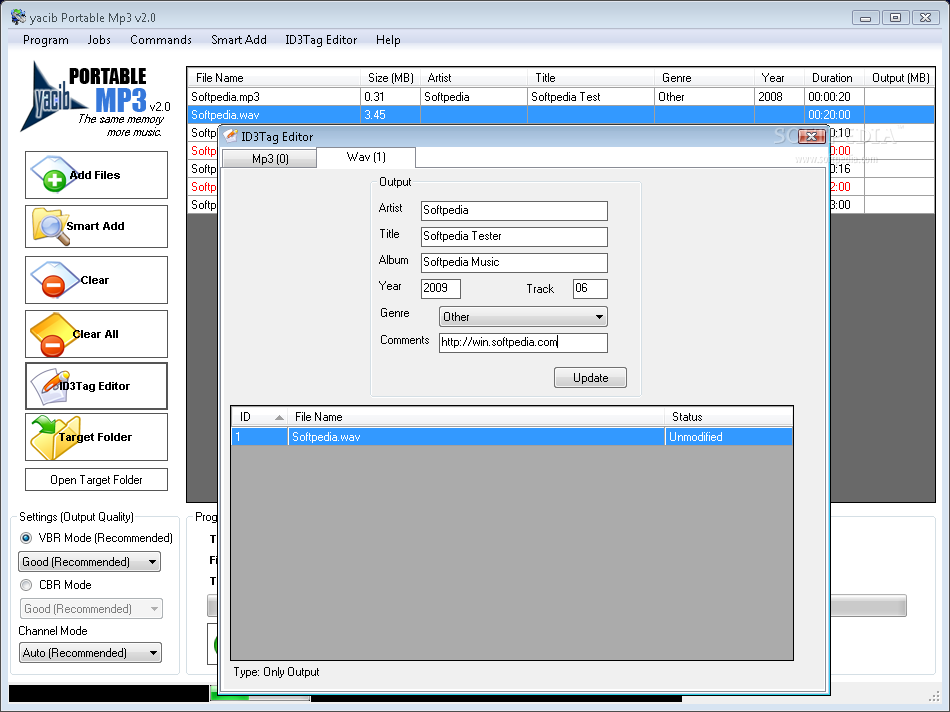This screenshot has width=950, height=712.
Task: Switch to the Mp3 (0) tab
Action: coord(270,159)
